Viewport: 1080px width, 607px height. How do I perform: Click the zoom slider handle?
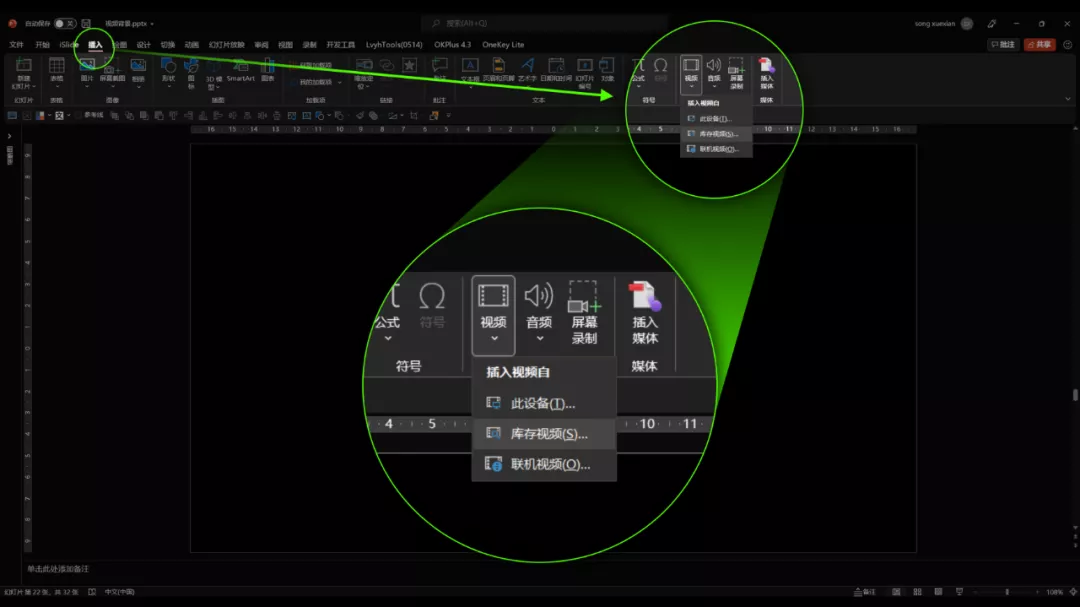pyautogui.click(x=1007, y=592)
